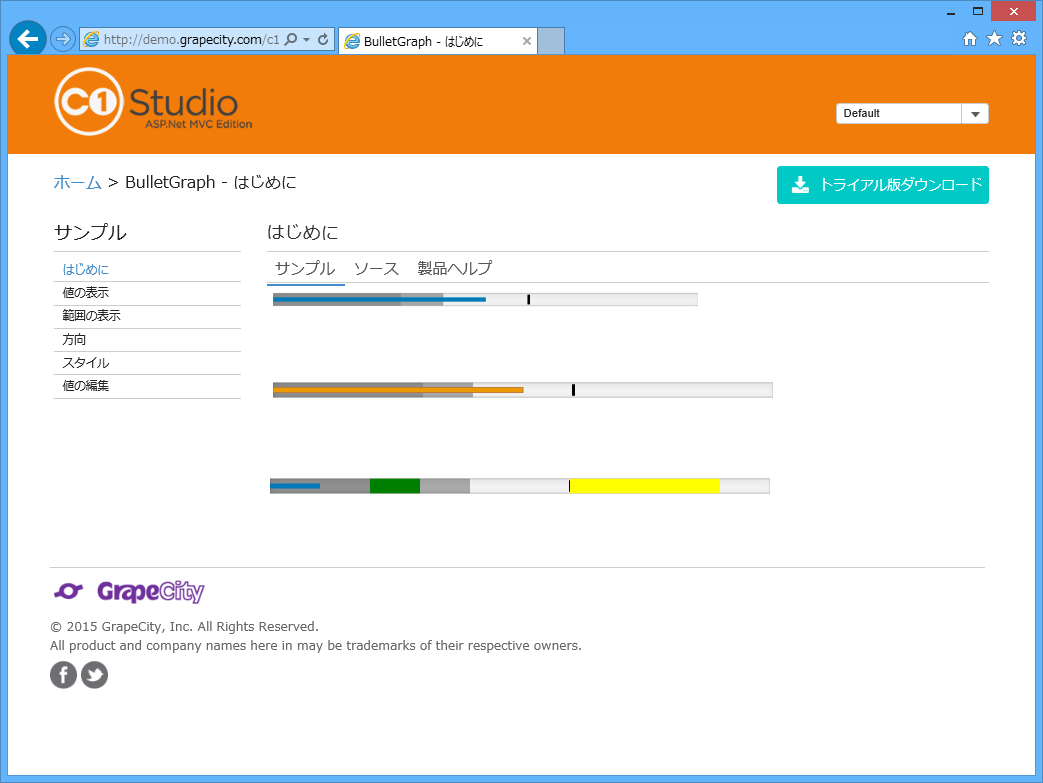
Task: Refresh the page using the reload icon
Action: click(x=324, y=38)
